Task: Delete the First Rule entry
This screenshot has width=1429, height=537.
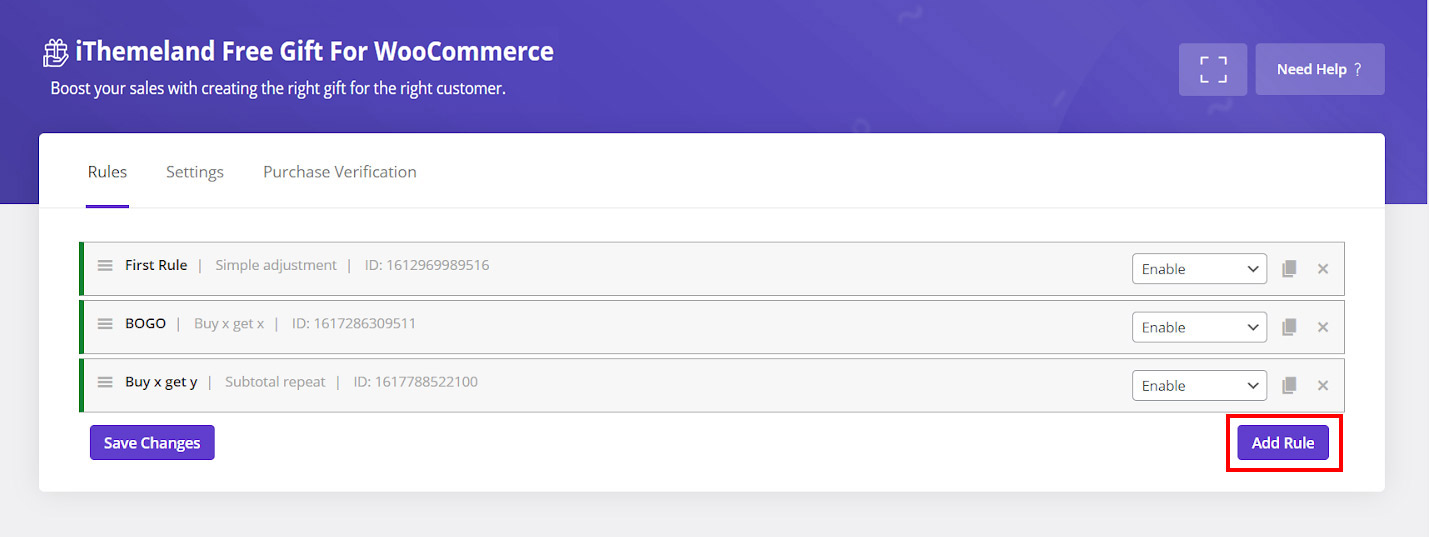Action: pos(1323,269)
